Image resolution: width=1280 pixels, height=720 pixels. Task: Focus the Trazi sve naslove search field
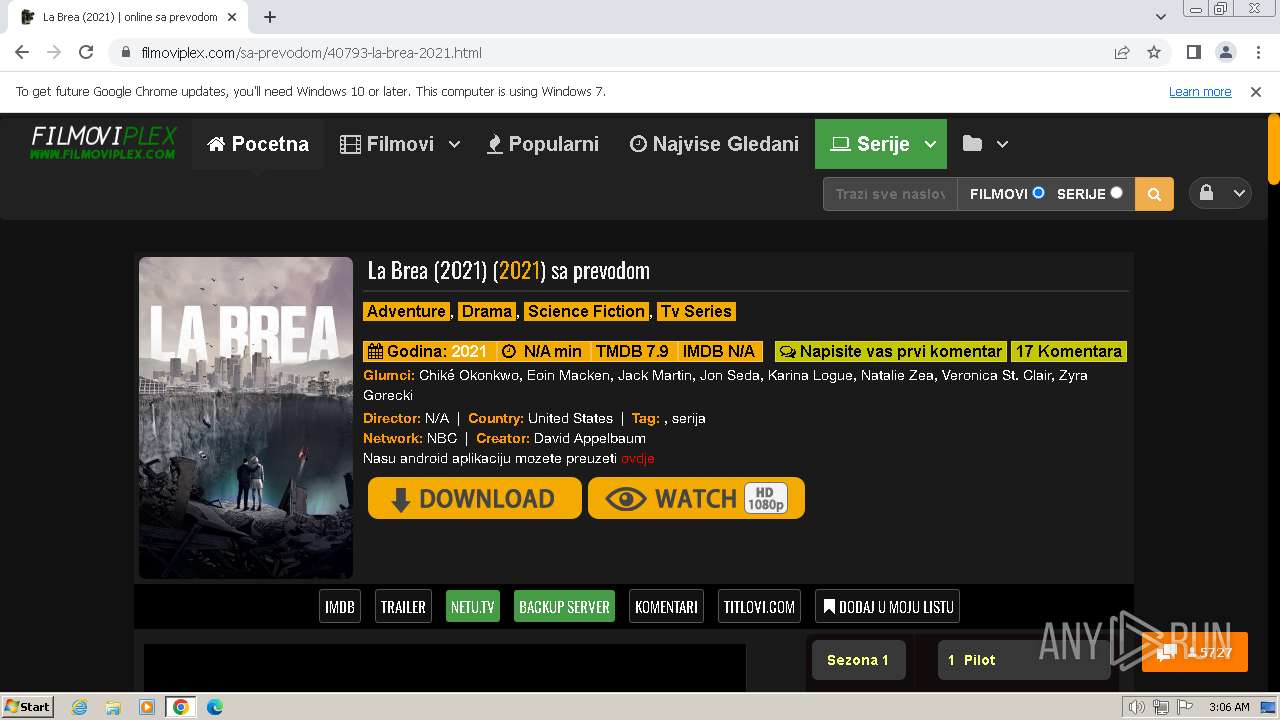pyautogui.click(x=890, y=194)
